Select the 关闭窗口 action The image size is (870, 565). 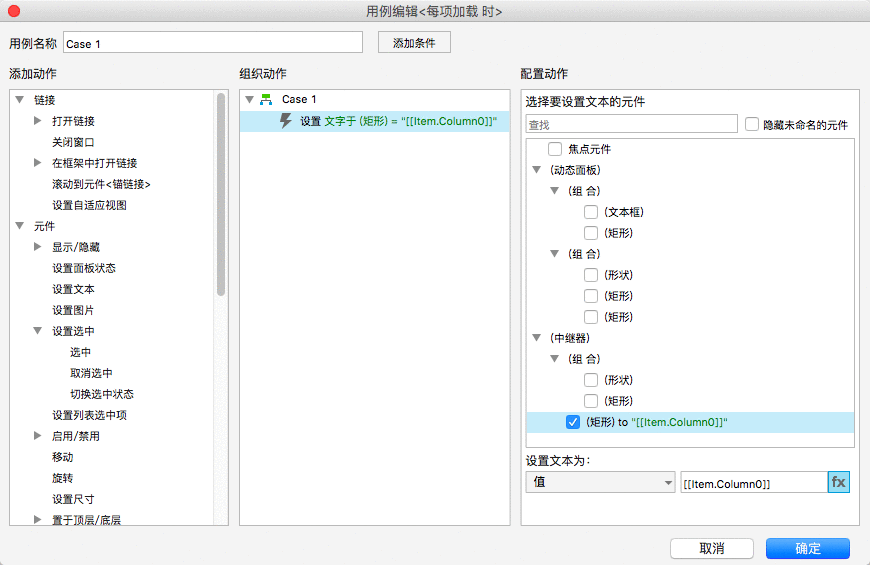tap(73, 142)
